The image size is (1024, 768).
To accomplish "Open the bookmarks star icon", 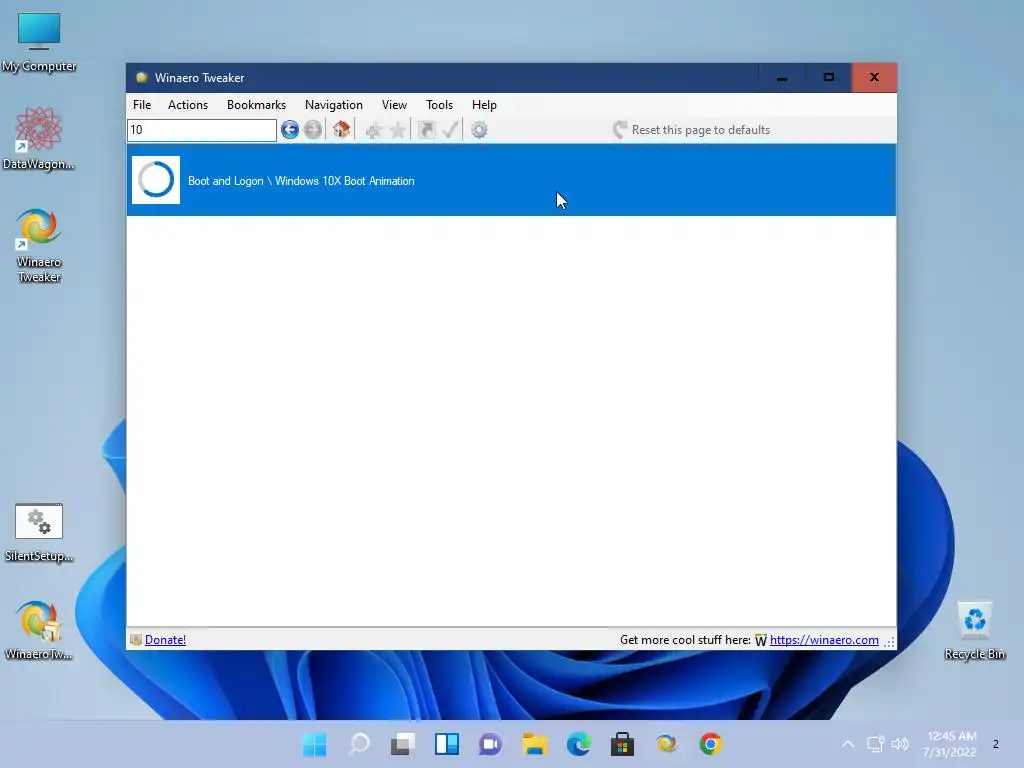I will pos(398,130).
